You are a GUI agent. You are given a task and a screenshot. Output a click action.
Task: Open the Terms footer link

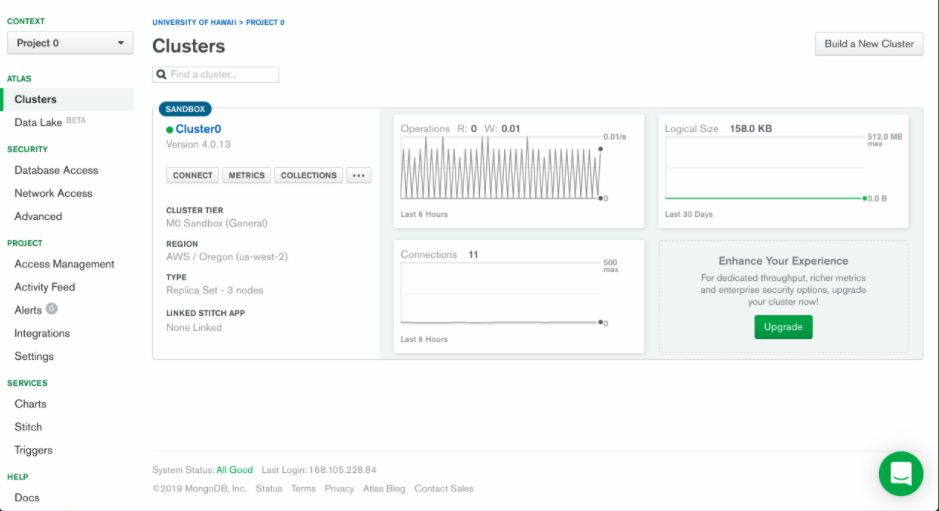(x=303, y=489)
